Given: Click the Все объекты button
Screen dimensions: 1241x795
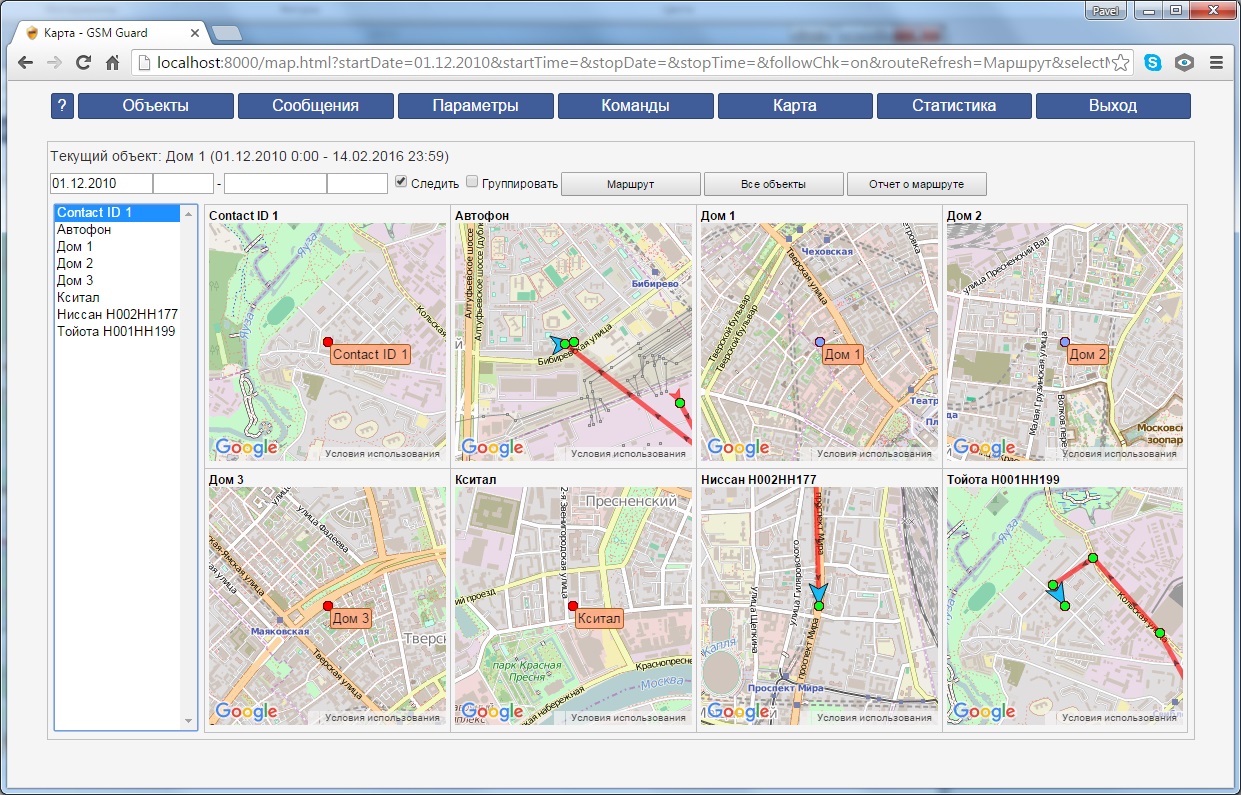Looking at the screenshot, I should [x=773, y=184].
